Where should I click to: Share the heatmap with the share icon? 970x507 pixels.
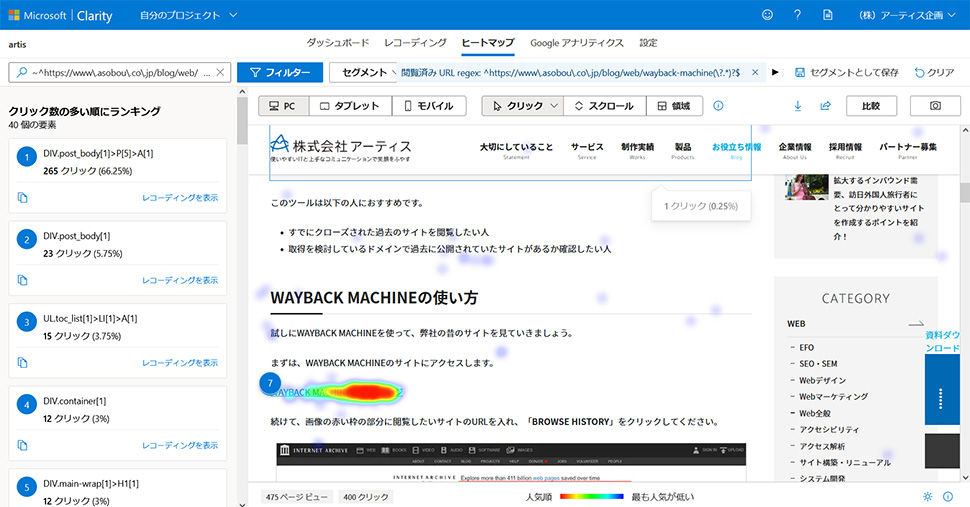(825, 106)
